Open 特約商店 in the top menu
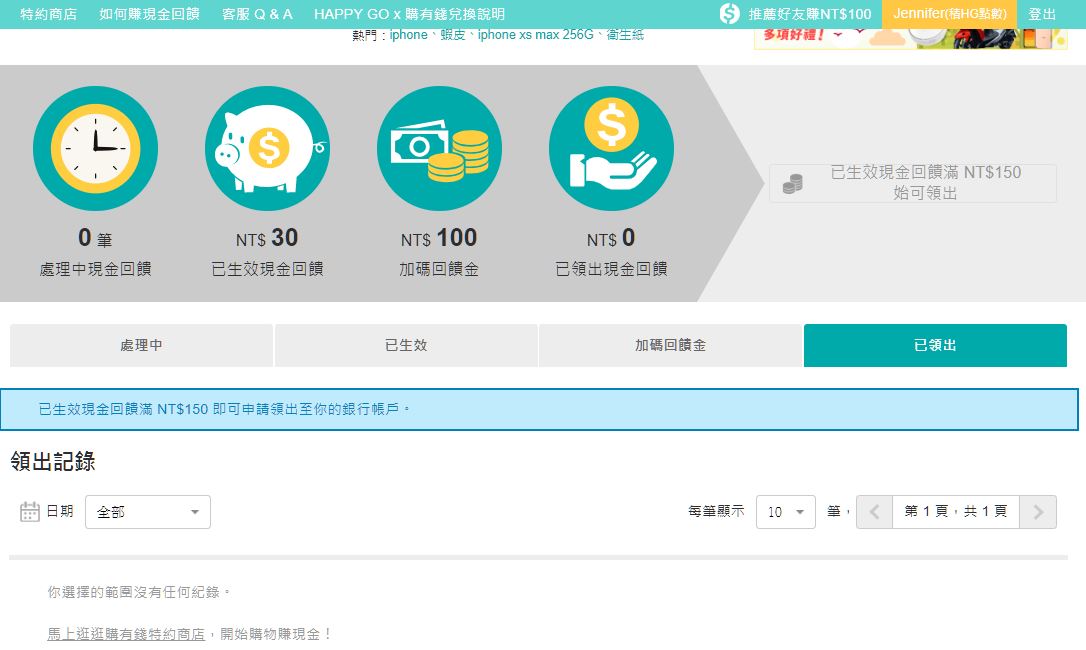This screenshot has height=650, width=1086. pos(48,14)
